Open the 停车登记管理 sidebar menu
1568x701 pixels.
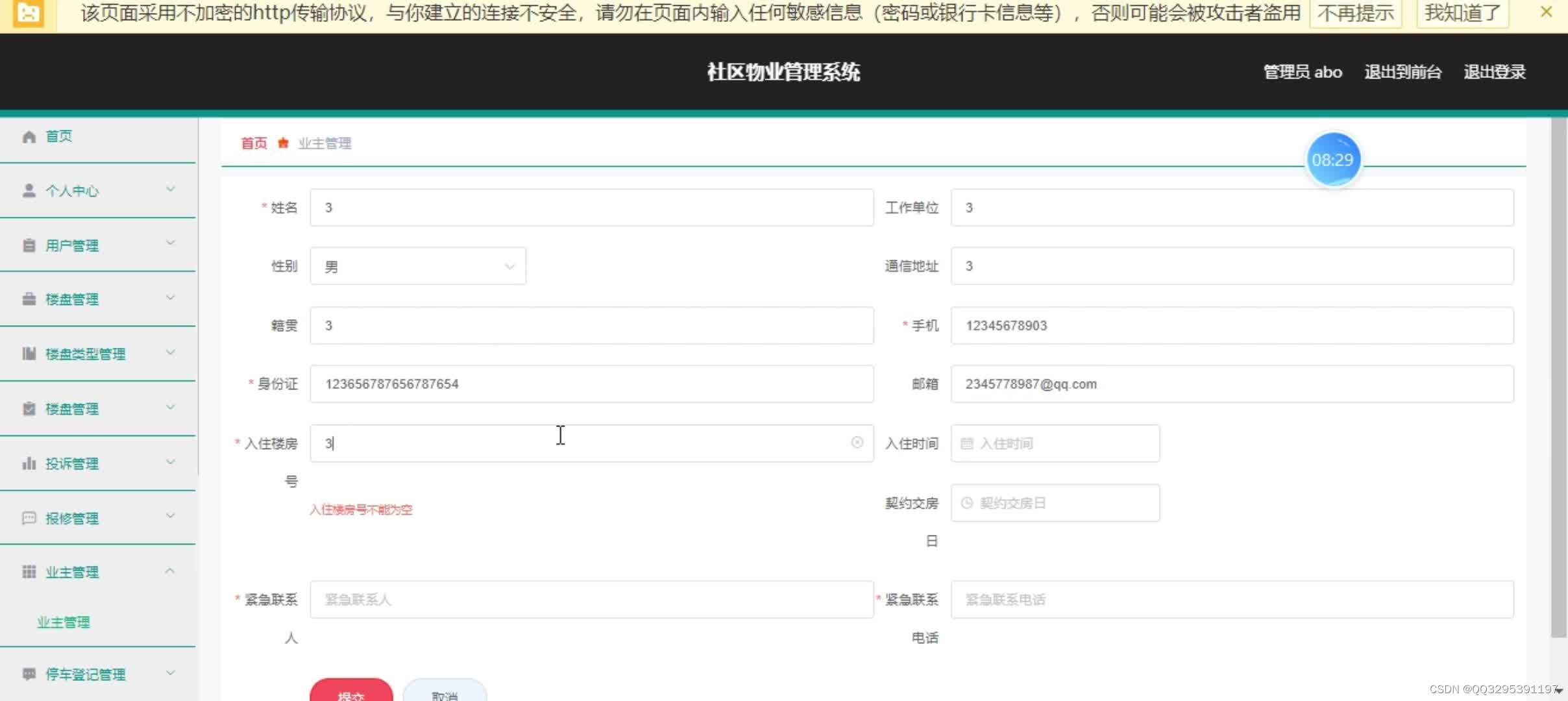[98, 674]
